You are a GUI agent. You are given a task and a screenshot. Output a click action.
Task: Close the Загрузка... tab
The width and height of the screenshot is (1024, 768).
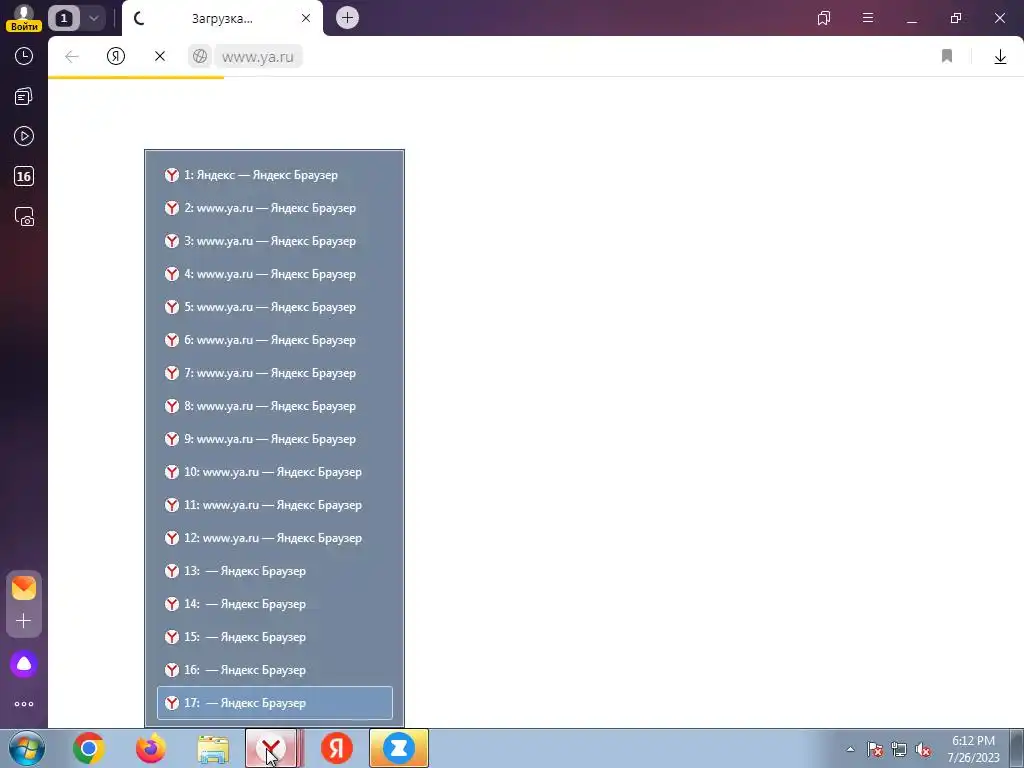tap(306, 18)
